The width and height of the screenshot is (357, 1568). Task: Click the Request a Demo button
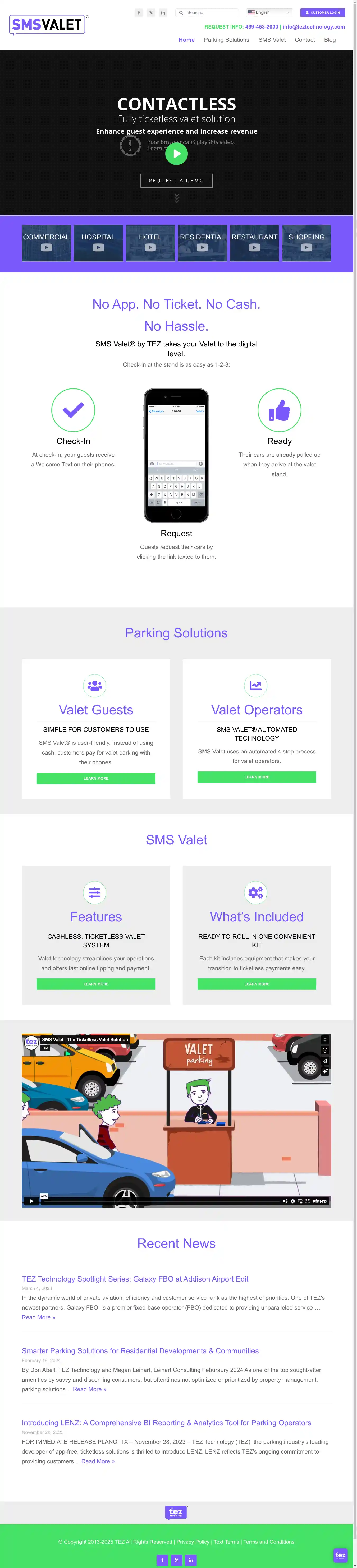177,181
